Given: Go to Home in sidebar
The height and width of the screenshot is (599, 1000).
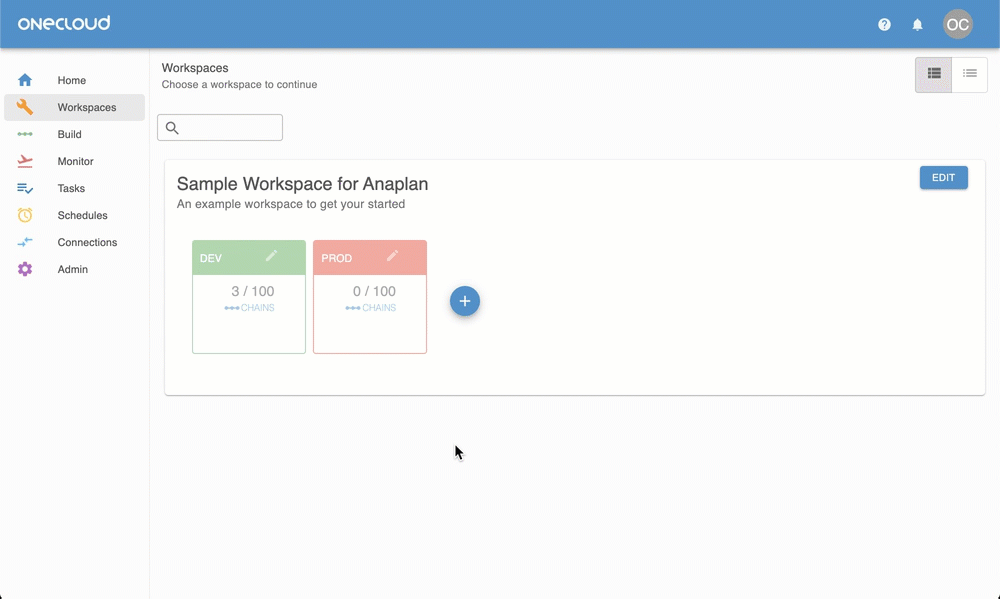Looking at the screenshot, I should (x=75, y=80).
